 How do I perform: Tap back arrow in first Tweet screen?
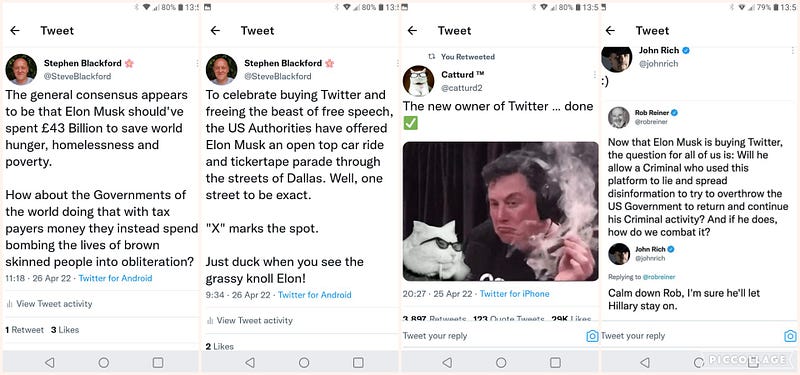(15, 31)
